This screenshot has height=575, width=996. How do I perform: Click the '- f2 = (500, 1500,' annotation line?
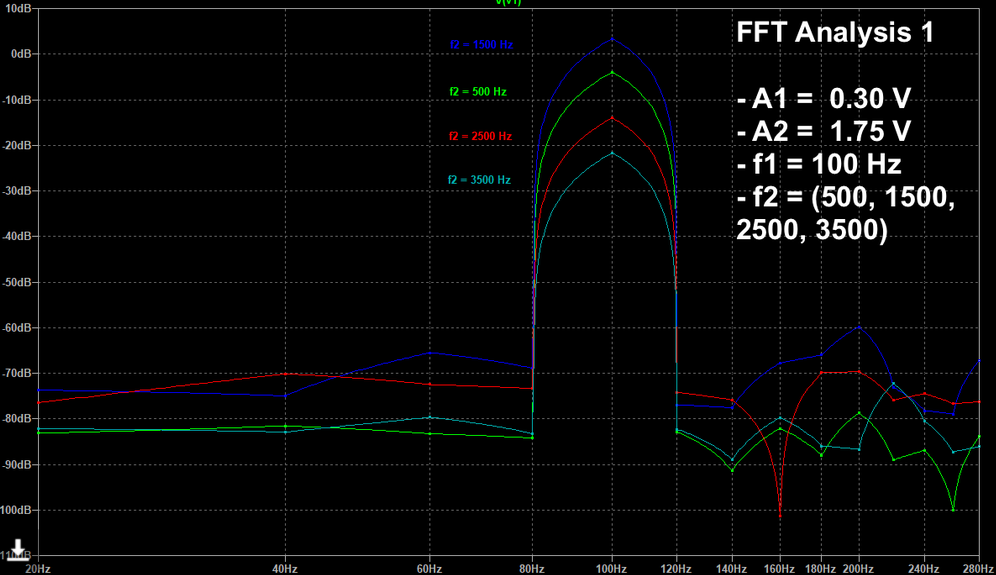click(x=845, y=198)
